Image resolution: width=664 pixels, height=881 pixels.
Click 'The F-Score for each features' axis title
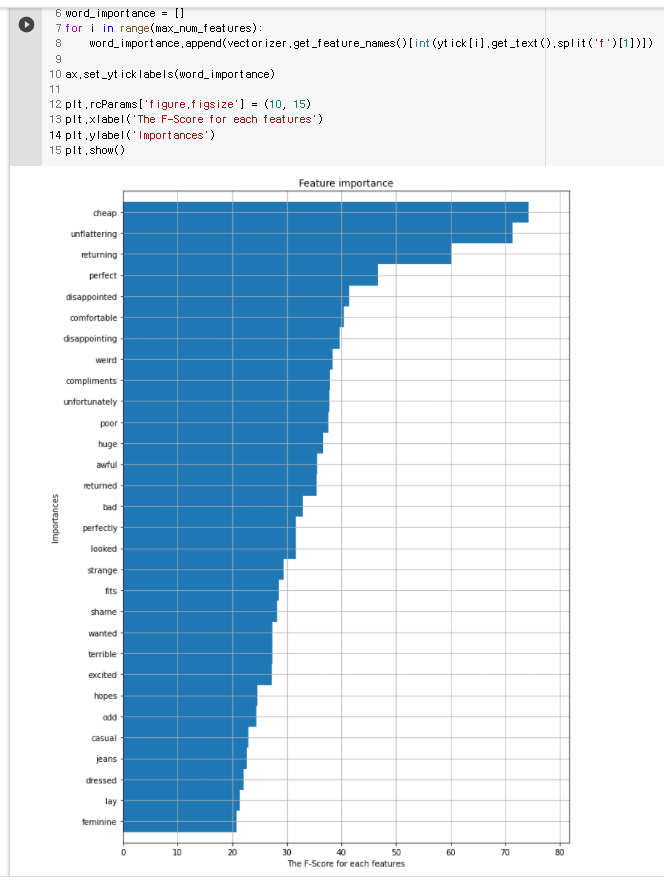(346, 863)
